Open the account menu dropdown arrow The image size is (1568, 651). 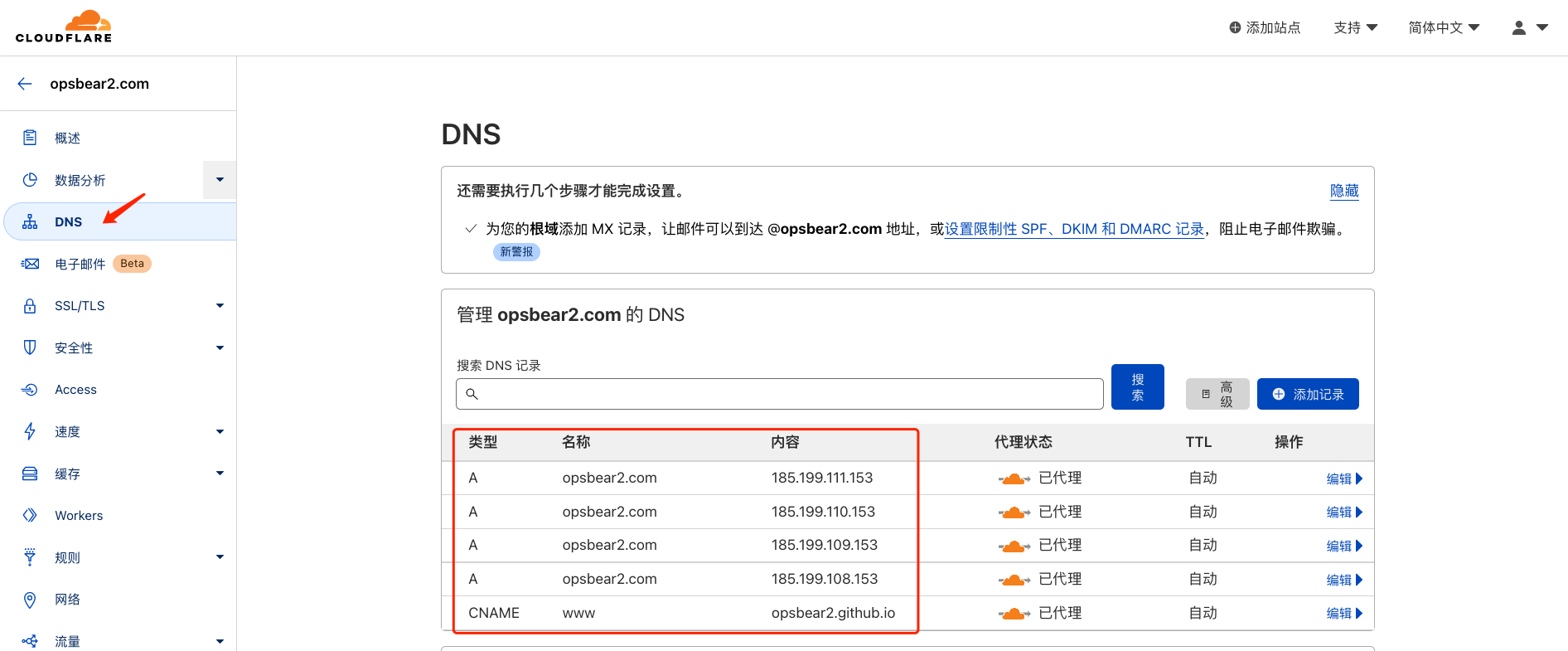pos(1542,27)
